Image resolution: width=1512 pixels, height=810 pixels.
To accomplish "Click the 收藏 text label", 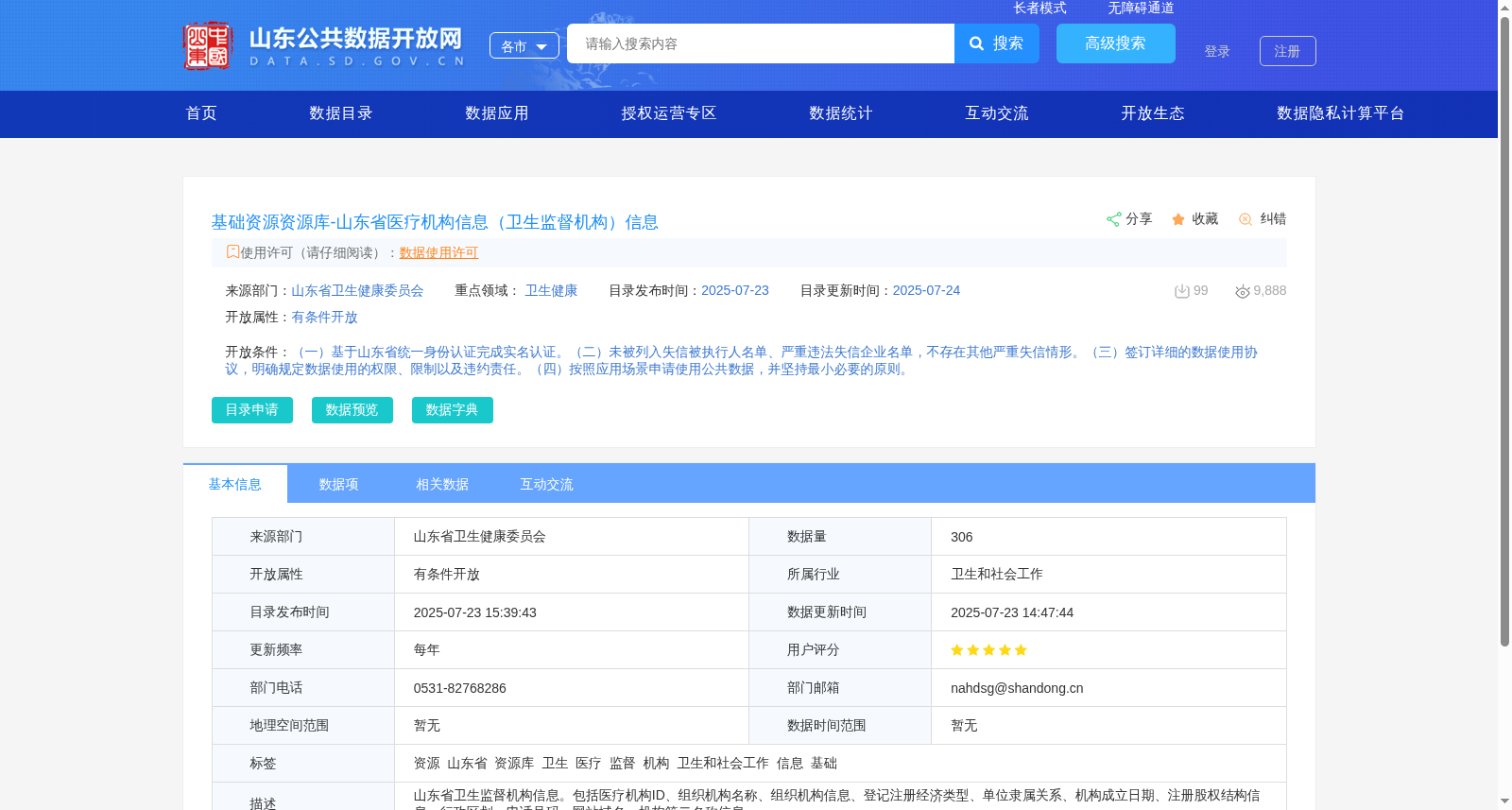I will point(1205,218).
